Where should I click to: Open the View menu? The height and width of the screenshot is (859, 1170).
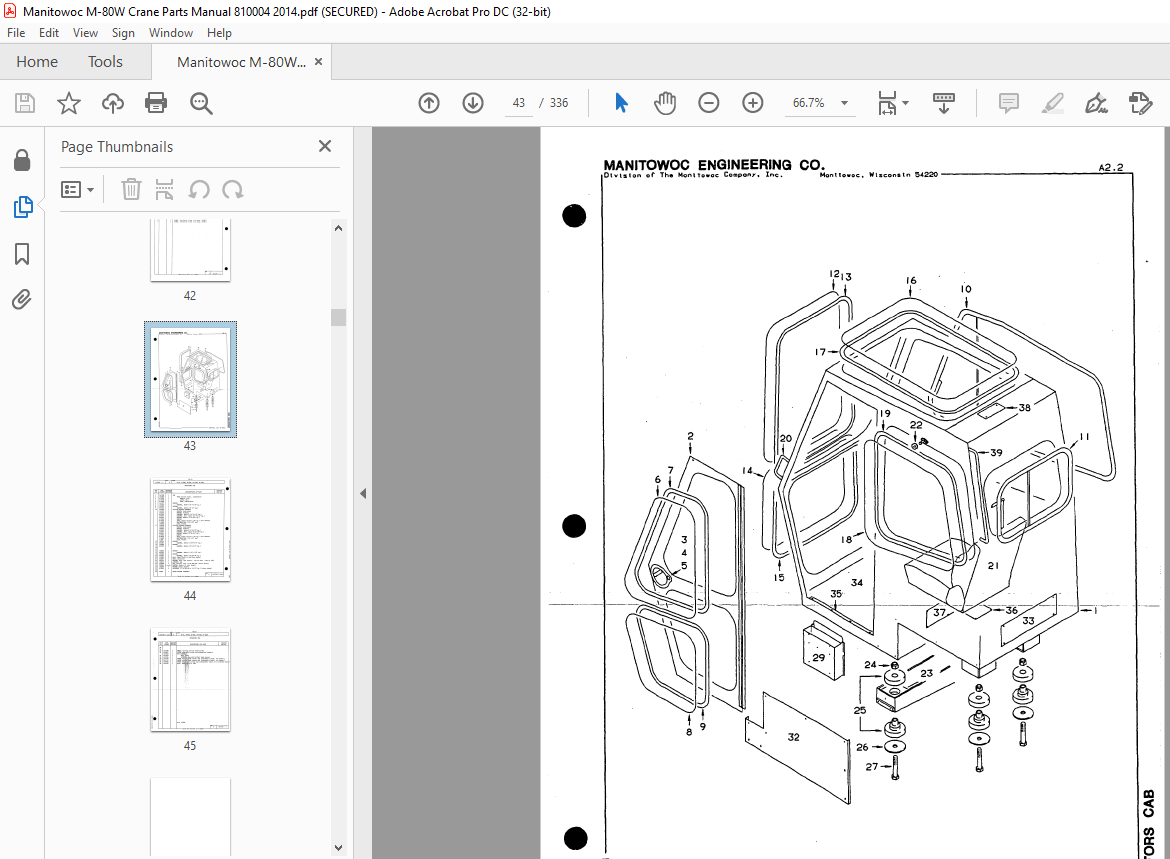click(x=85, y=33)
